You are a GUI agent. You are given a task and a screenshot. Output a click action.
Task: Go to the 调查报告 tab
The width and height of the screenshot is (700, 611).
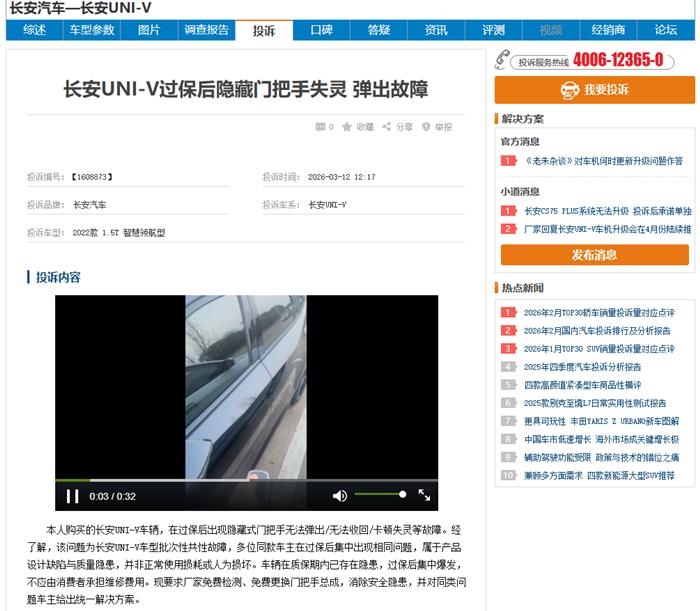click(x=207, y=30)
